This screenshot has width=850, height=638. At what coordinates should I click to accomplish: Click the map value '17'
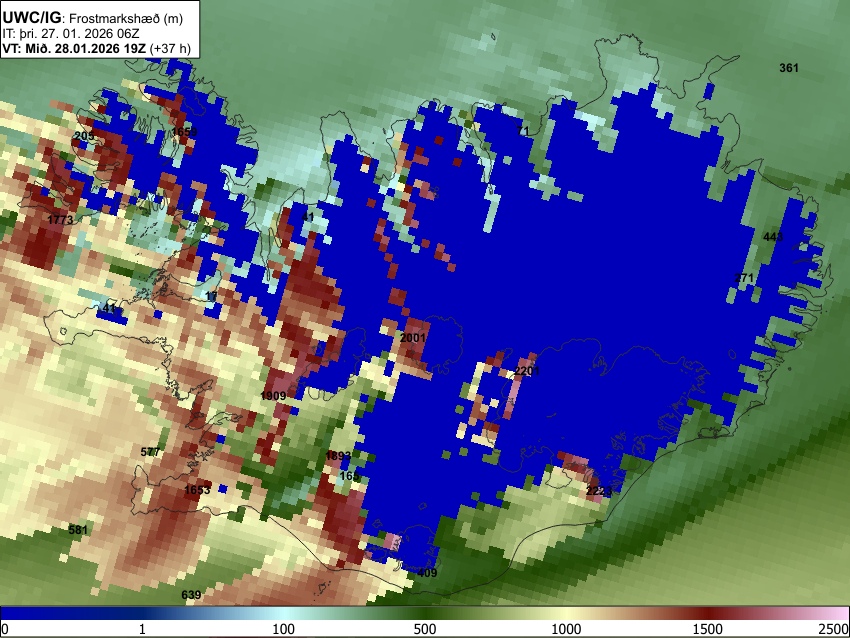[211, 297]
